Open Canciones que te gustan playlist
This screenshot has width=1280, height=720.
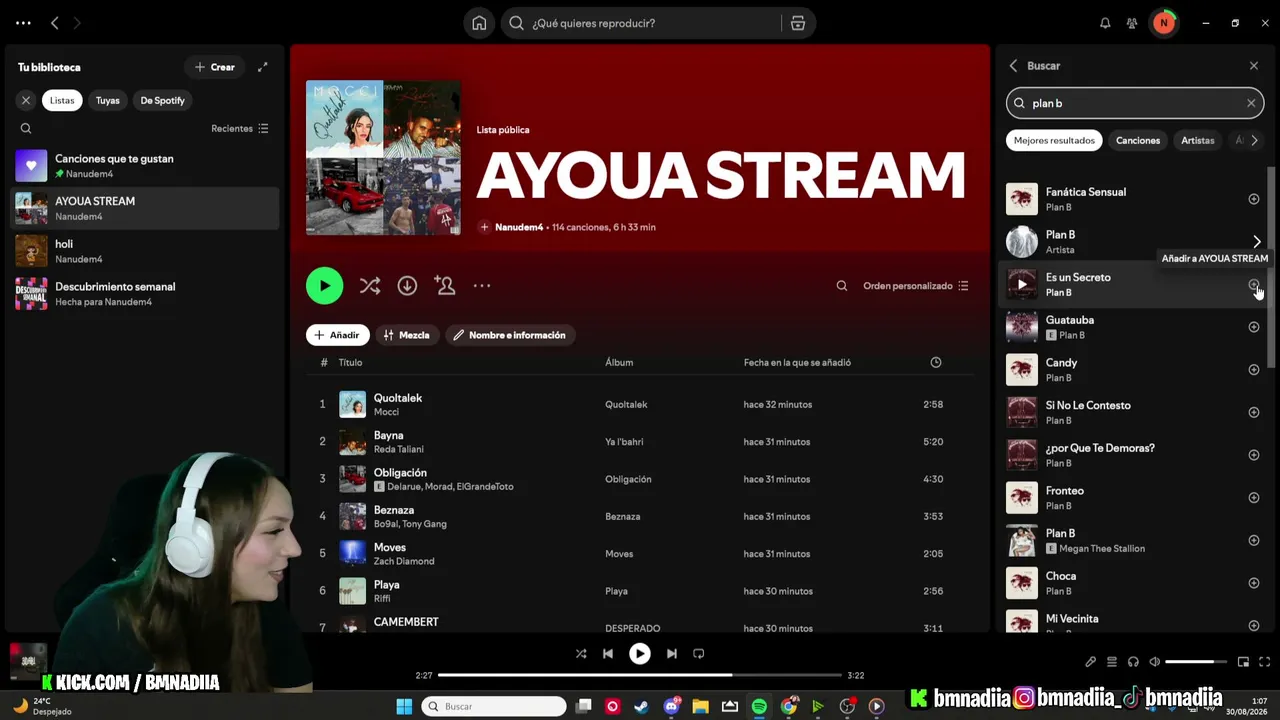145,166
